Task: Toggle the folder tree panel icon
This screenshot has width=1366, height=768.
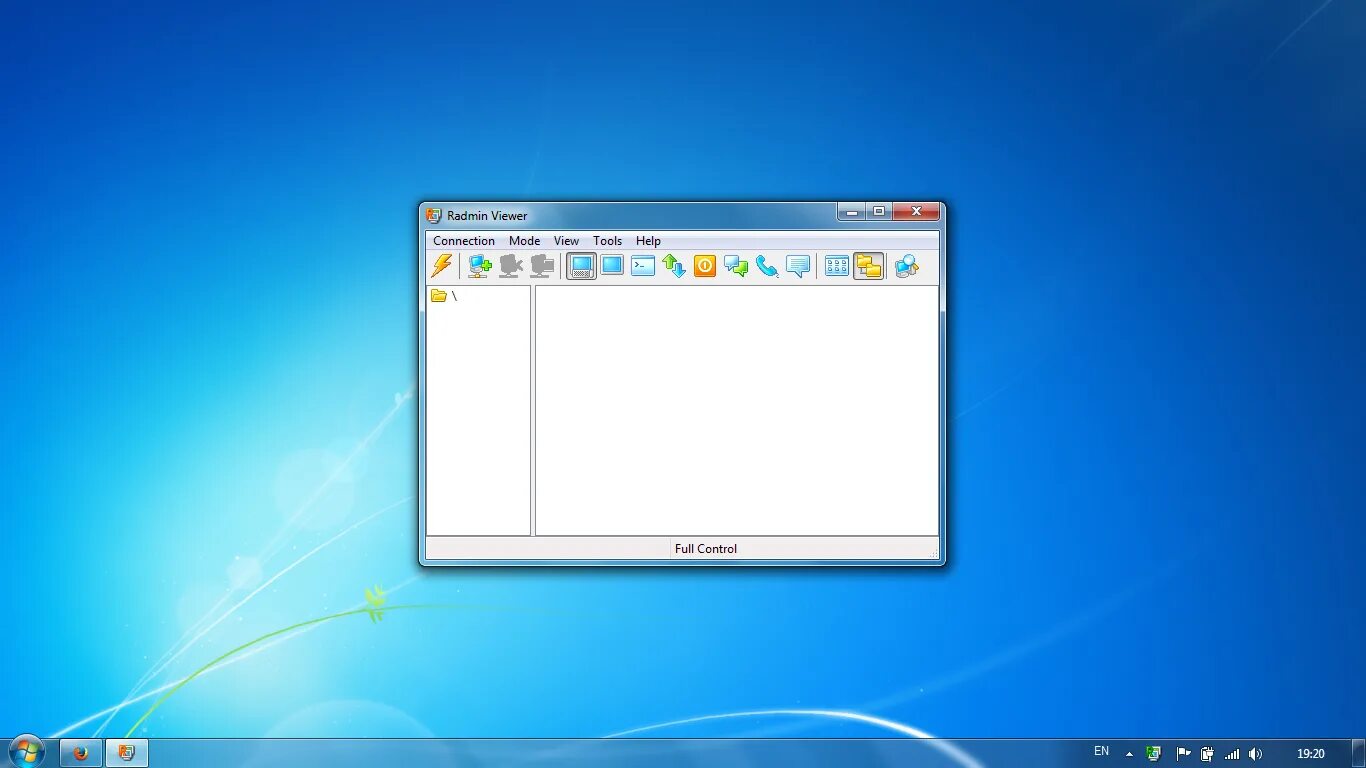Action: (869, 266)
